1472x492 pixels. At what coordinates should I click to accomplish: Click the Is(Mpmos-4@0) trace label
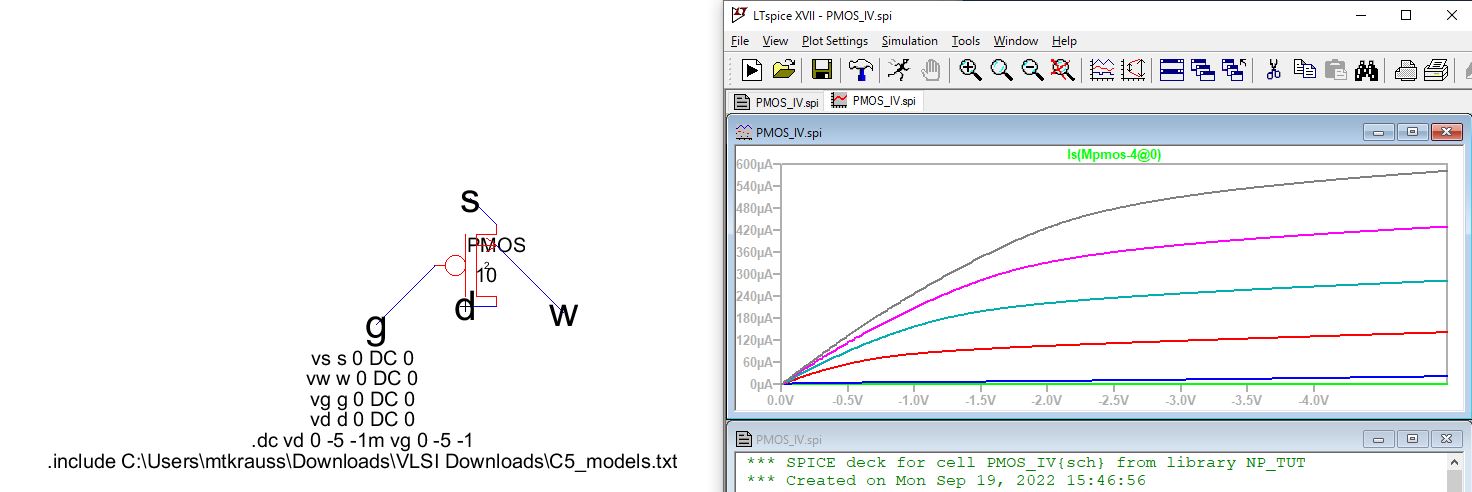(x=1112, y=155)
